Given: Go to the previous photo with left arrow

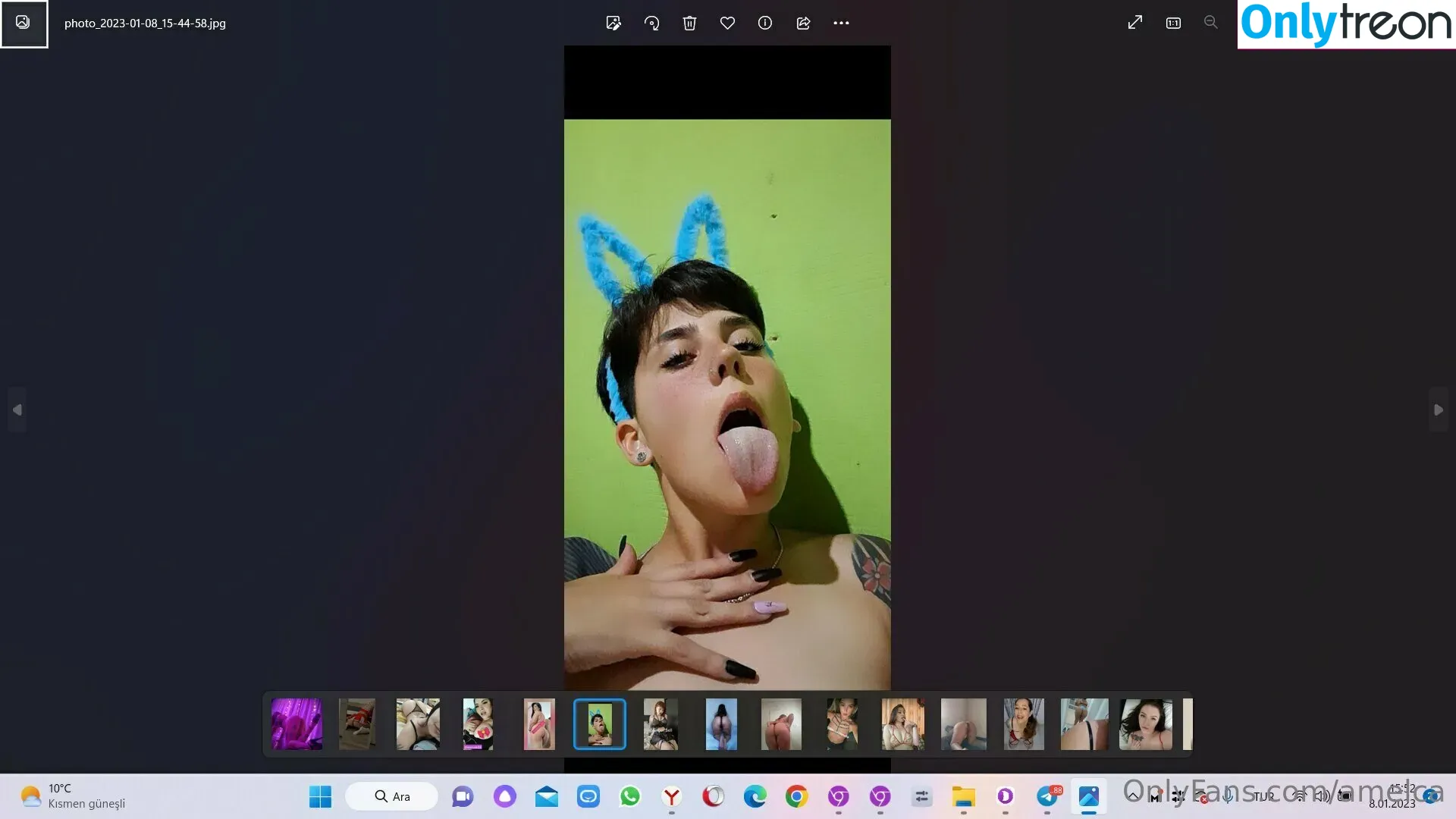Looking at the screenshot, I should 17,409.
